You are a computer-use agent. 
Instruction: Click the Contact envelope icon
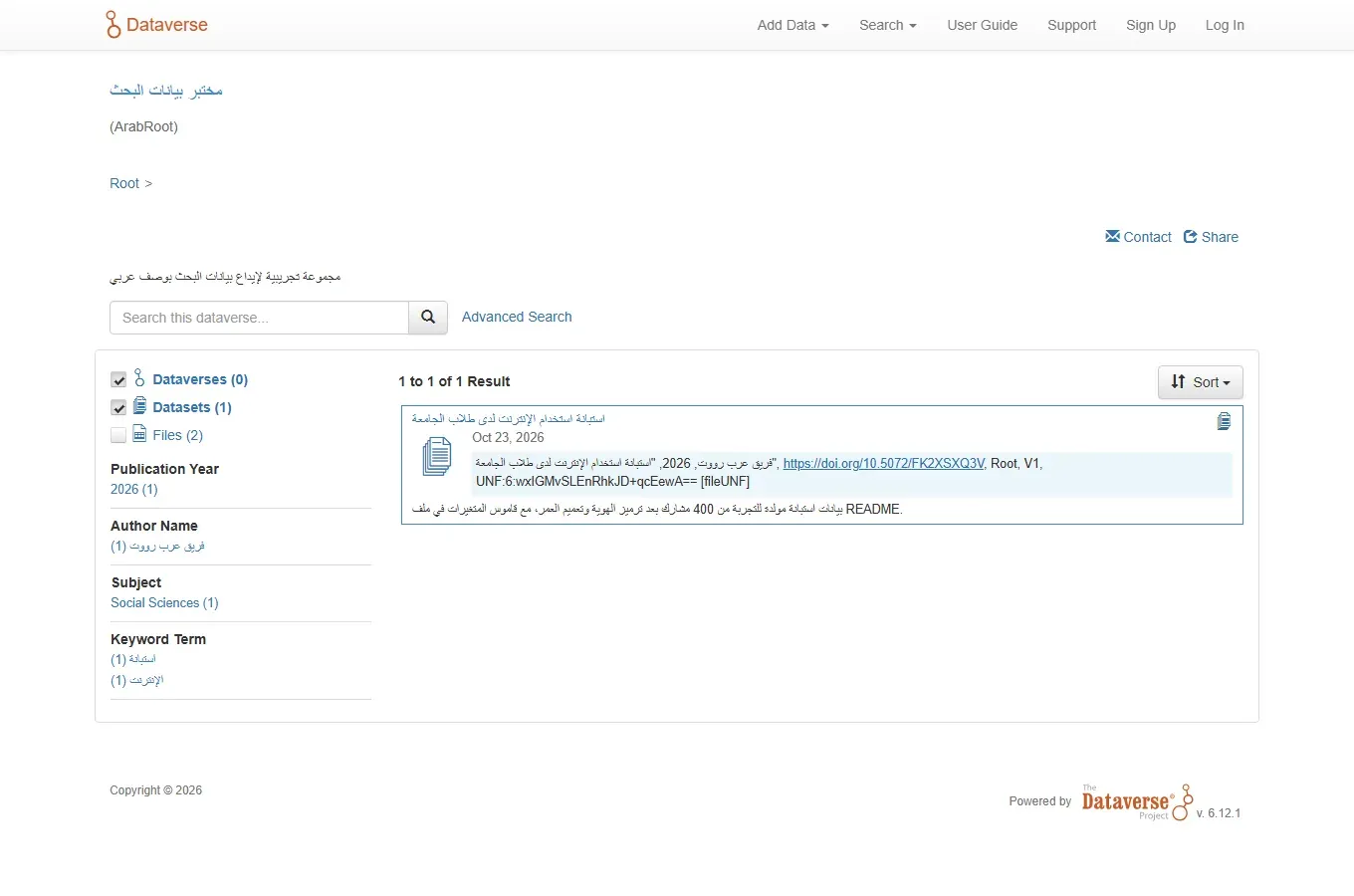[x=1112, y=236]
